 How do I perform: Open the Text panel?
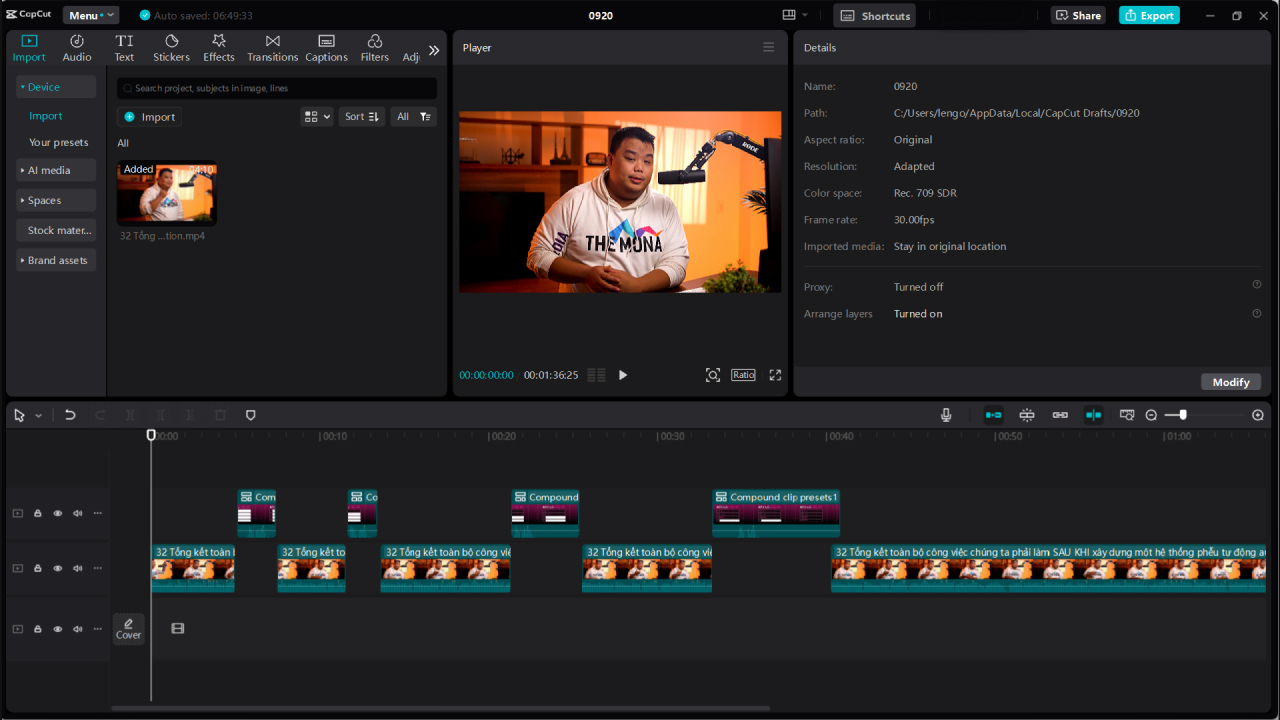pyautogui.click(x=124, y=47)
